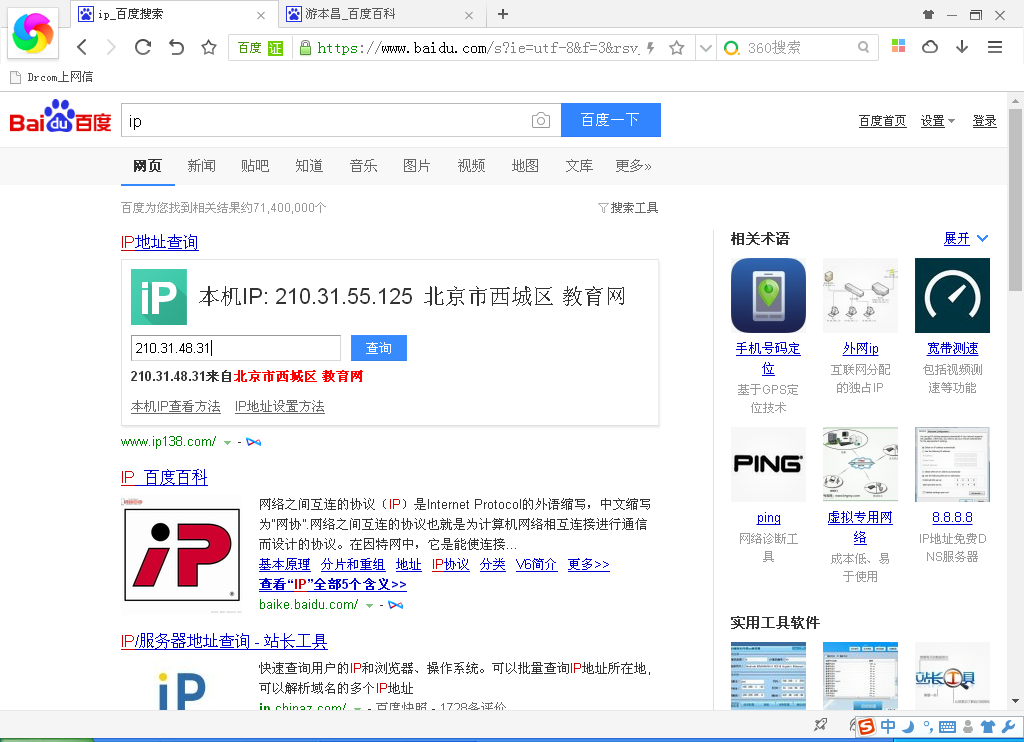Expand dropdown arrow next to baike.baidu.com/
1024x742 pixels.
tap(369, 606)
